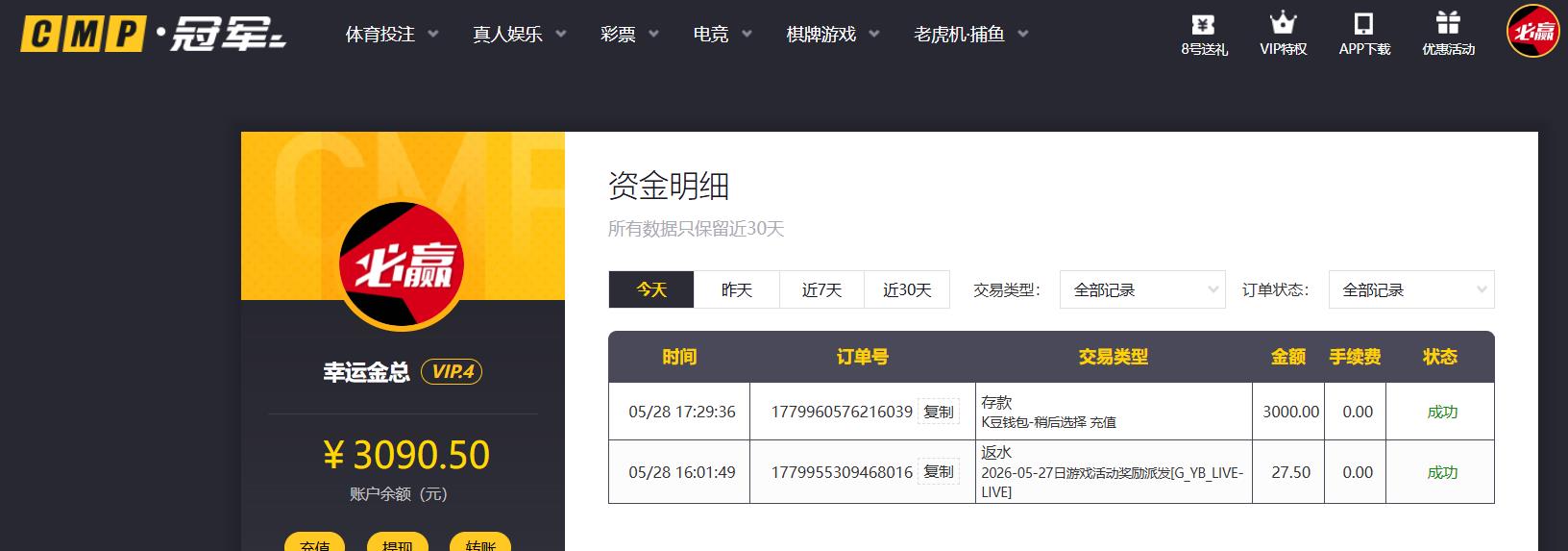1568x551 pixels.
Task: Click the time 05/28 17:29:36
Action: point(682,412)
